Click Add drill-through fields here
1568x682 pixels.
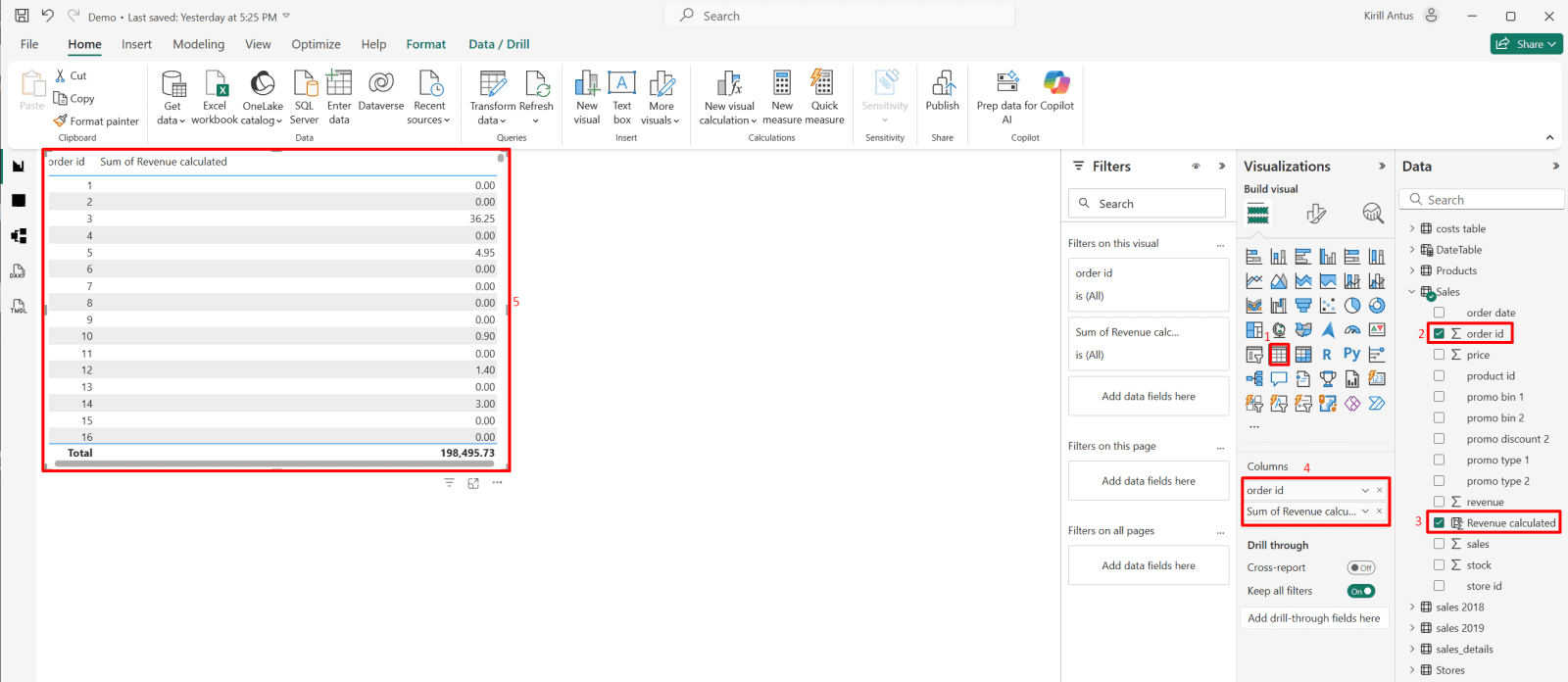pos(1313,618)
